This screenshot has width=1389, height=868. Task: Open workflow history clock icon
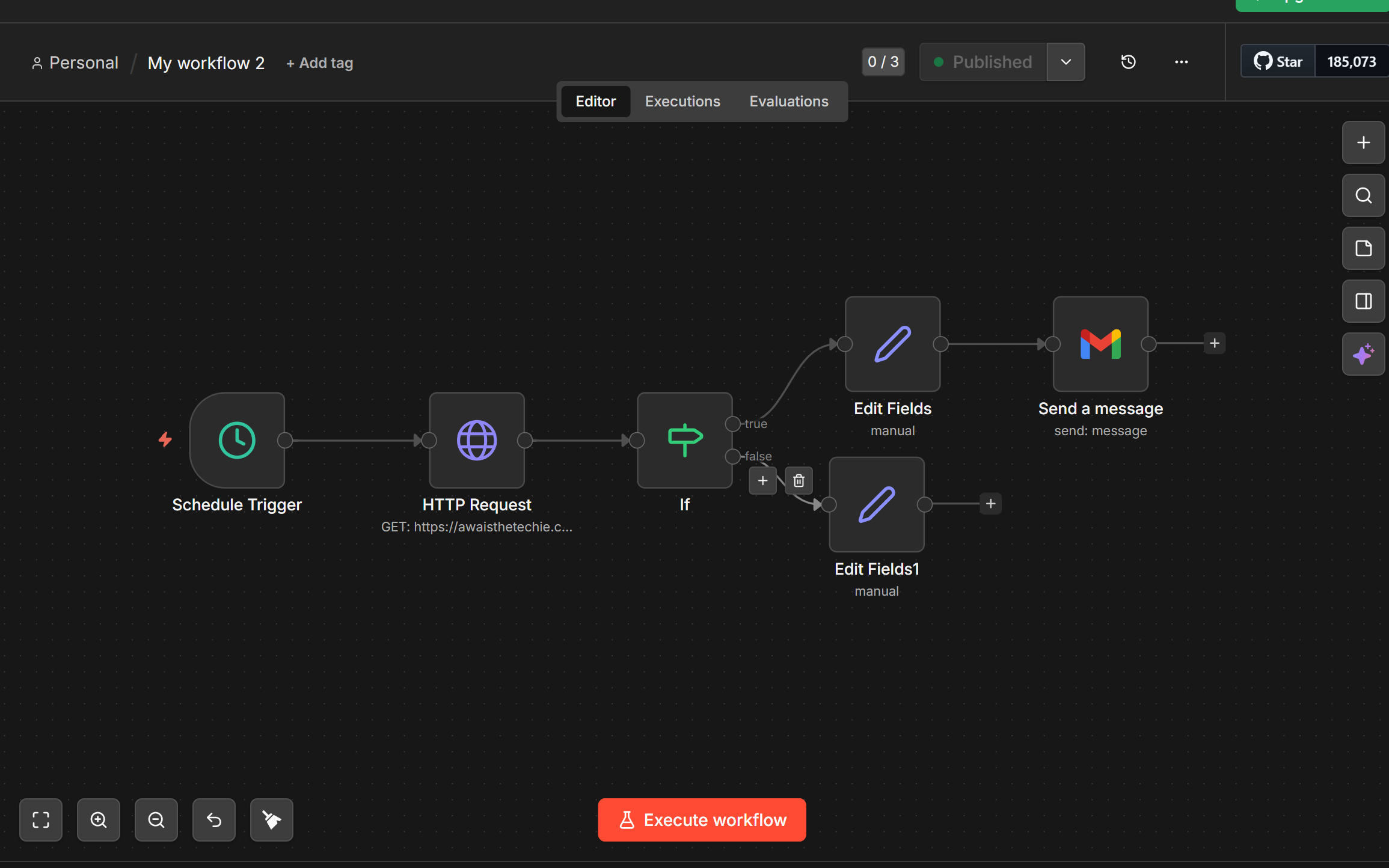click(x=1128, y=62)
